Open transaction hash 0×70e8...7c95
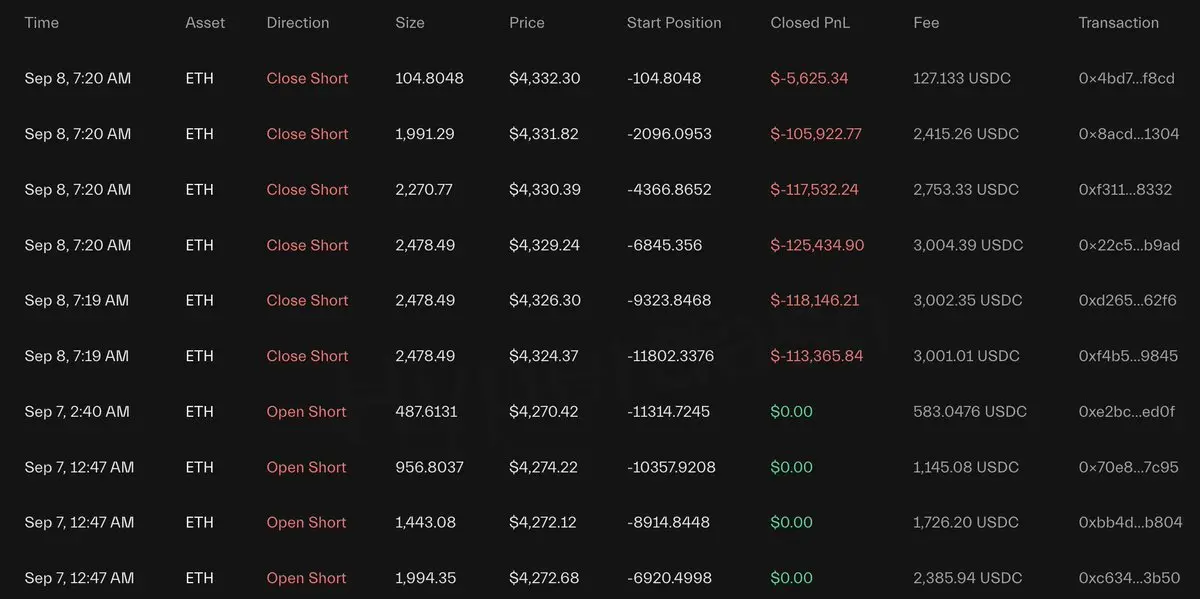Viewport: 1200px width, 599px height. click(1128, 467)
